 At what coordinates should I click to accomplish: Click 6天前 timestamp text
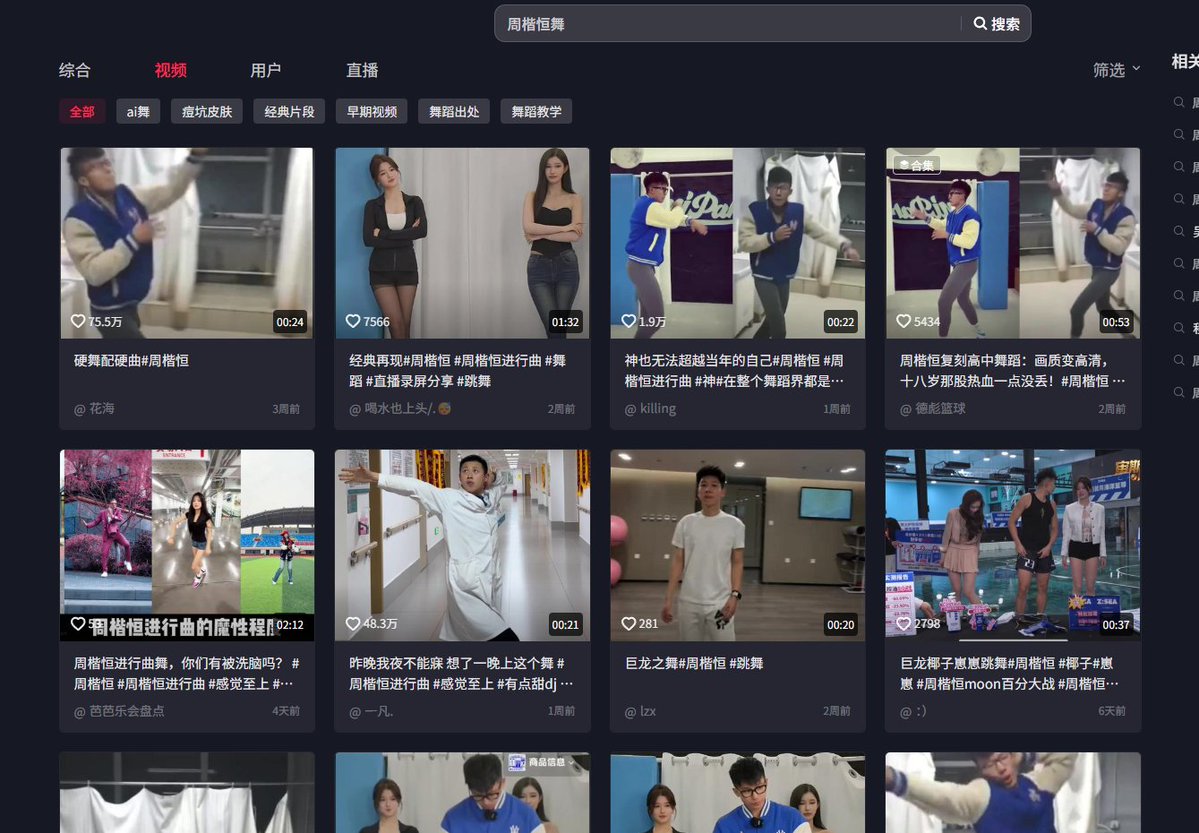tap(1112, 711)
